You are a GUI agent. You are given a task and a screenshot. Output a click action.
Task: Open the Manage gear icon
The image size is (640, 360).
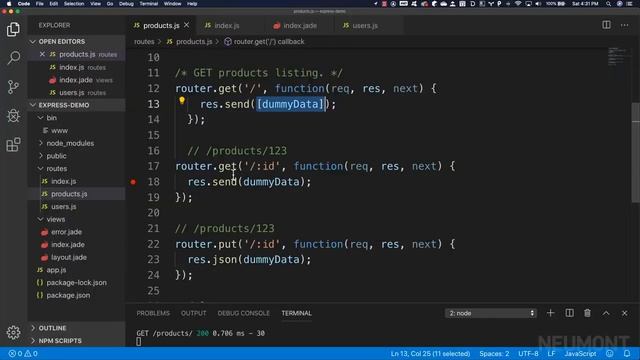(x=13, y=332)
